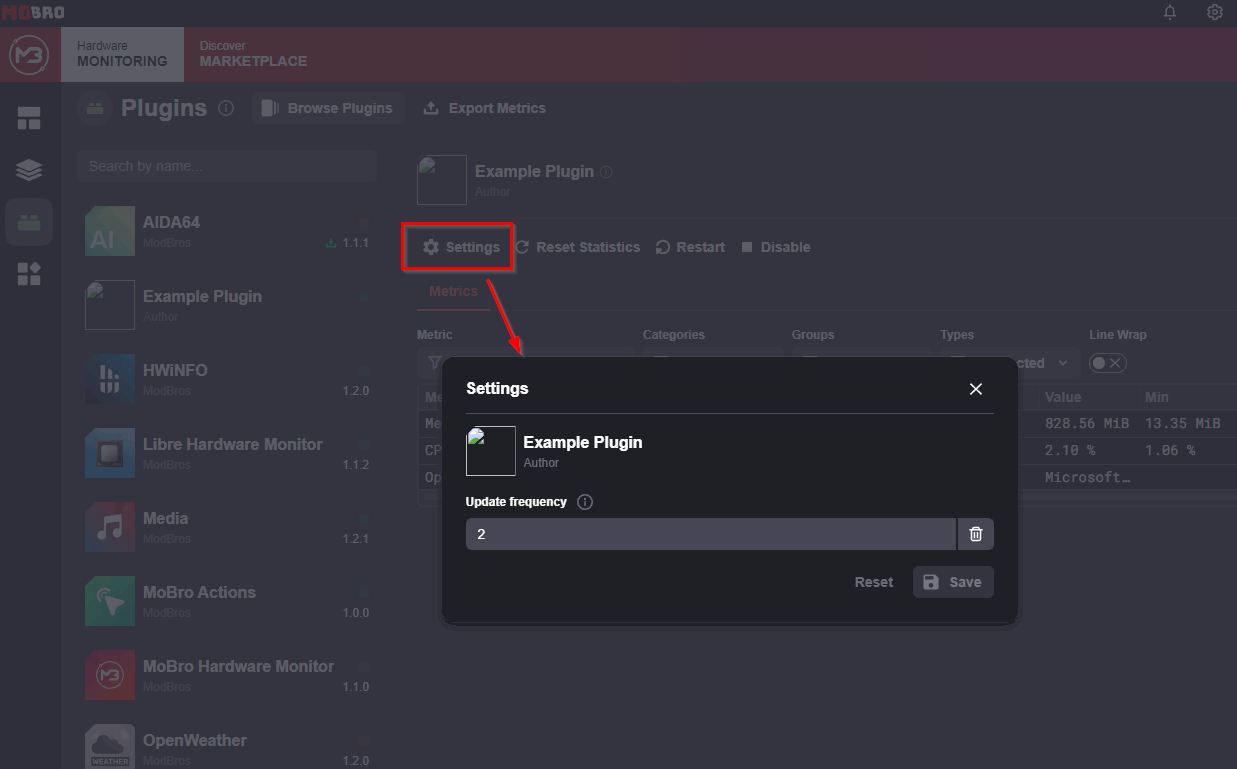Click Browse Plugins button
The width and height of the screenshot is (1237, 769).
point(327,108)
